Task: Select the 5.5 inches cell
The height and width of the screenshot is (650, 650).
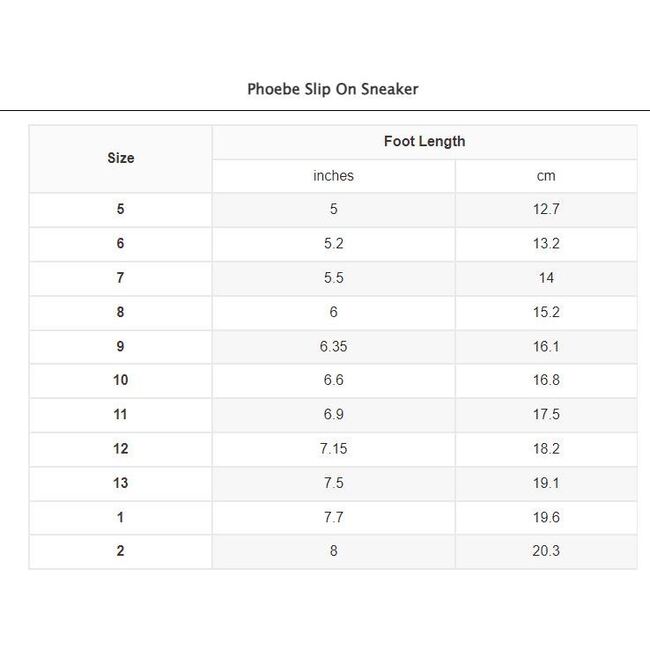Action: click(x=333, y=278)
